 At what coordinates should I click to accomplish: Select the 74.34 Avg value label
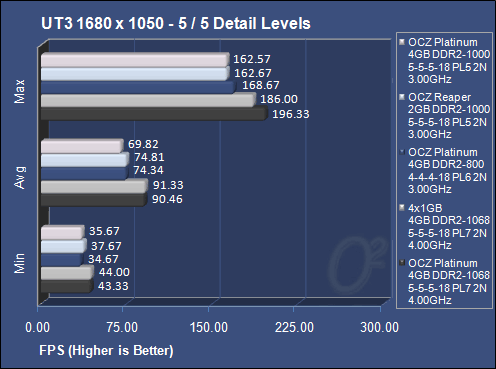tap(148, 170)
